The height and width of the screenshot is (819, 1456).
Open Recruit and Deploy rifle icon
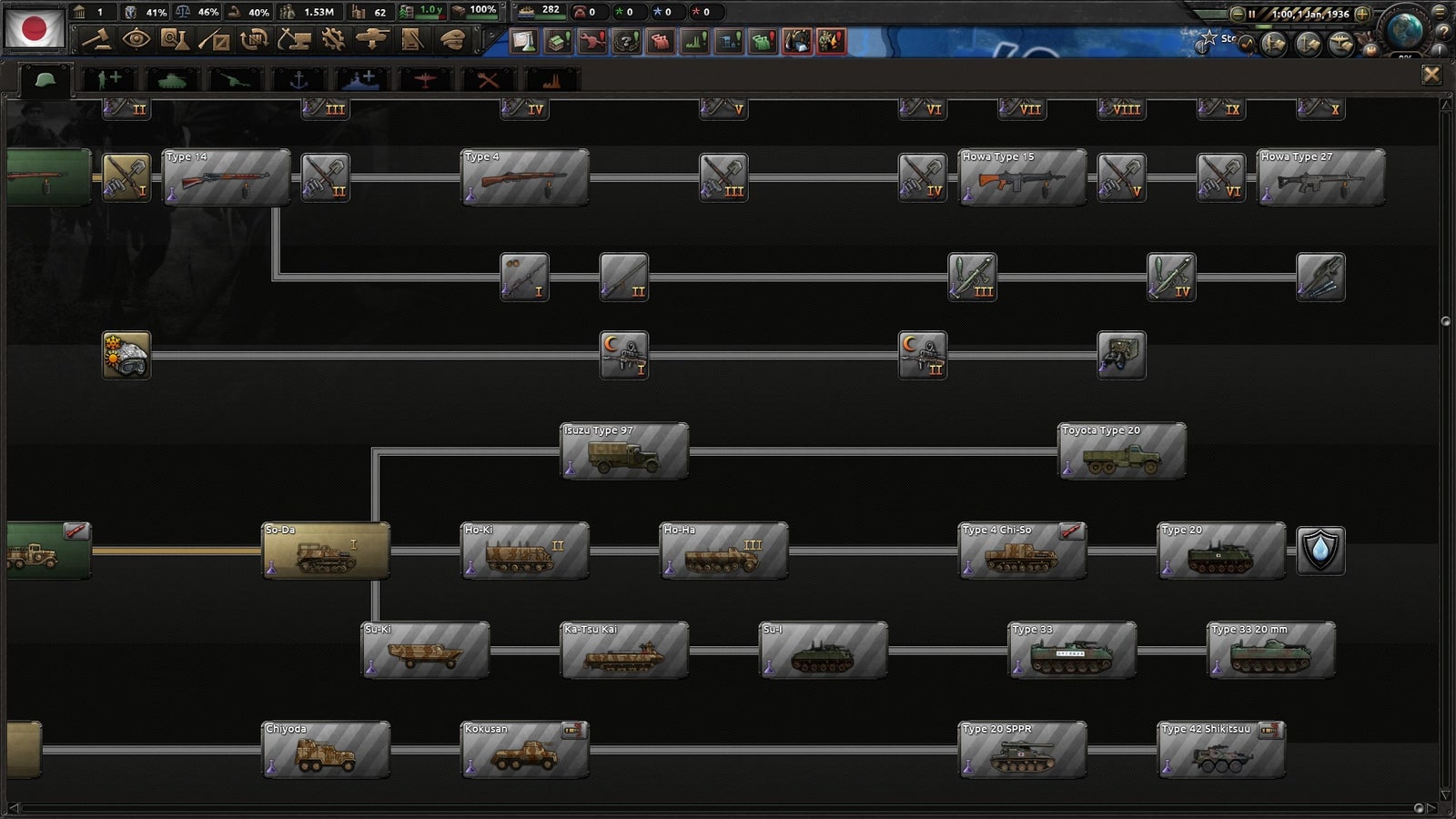tap(216, 40)
